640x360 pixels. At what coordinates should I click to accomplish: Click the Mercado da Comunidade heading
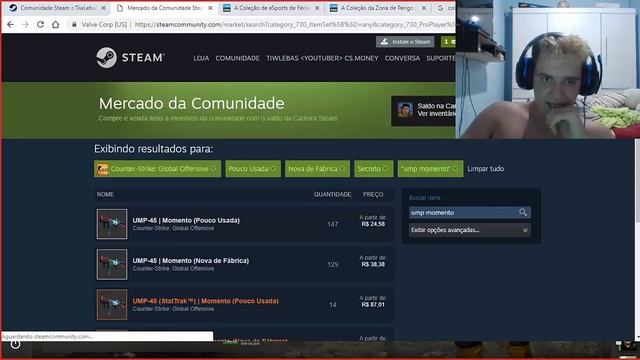point(191,103)
